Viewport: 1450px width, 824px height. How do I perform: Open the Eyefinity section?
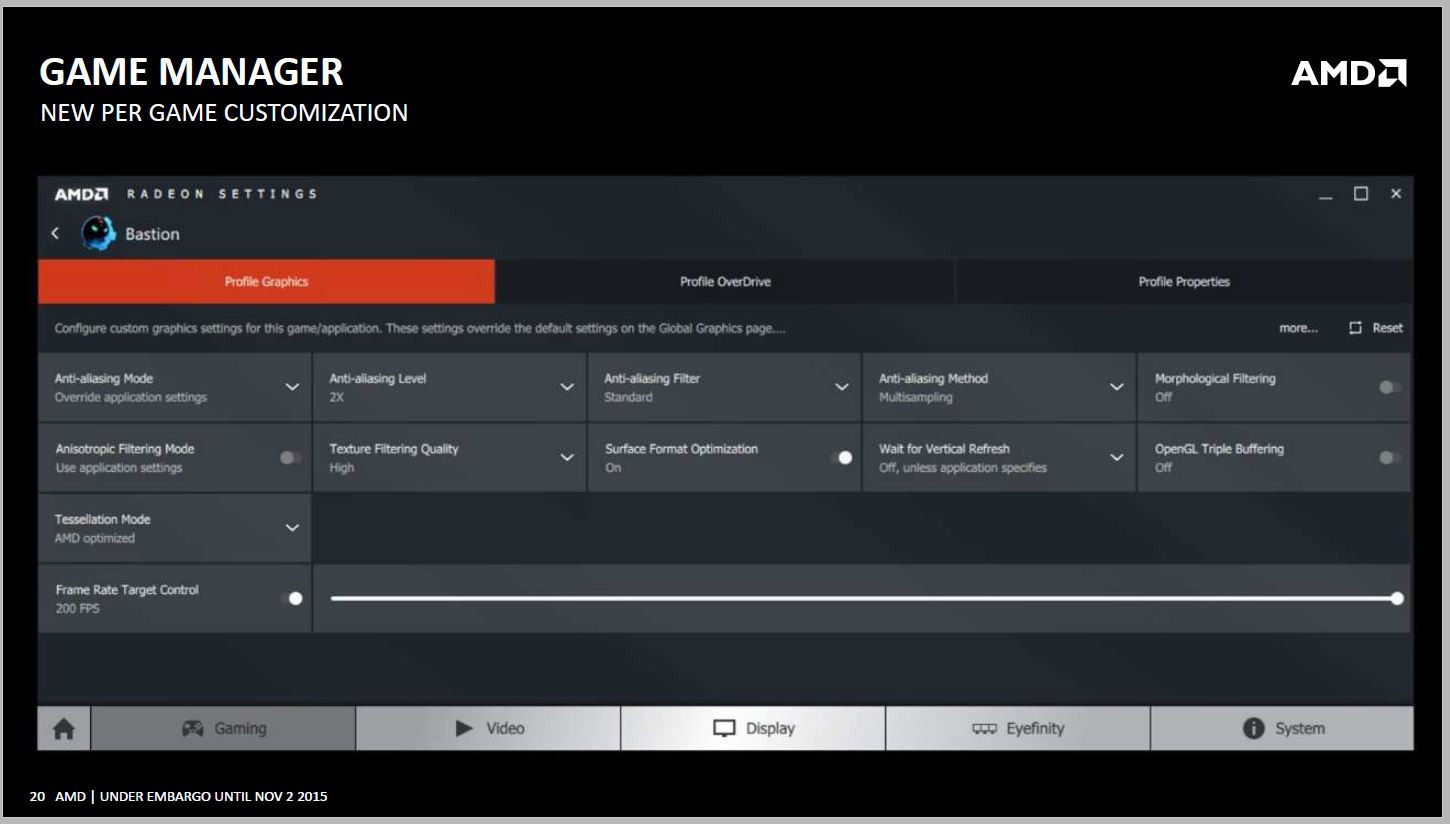point(1018,728)
